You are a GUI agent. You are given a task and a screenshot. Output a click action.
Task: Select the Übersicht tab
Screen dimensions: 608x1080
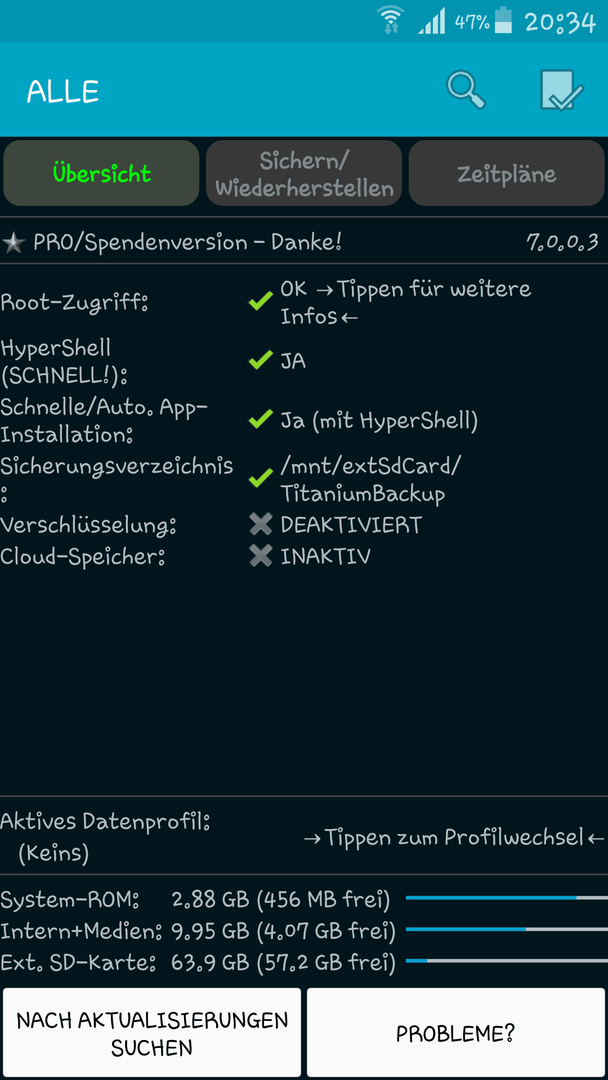101,174
